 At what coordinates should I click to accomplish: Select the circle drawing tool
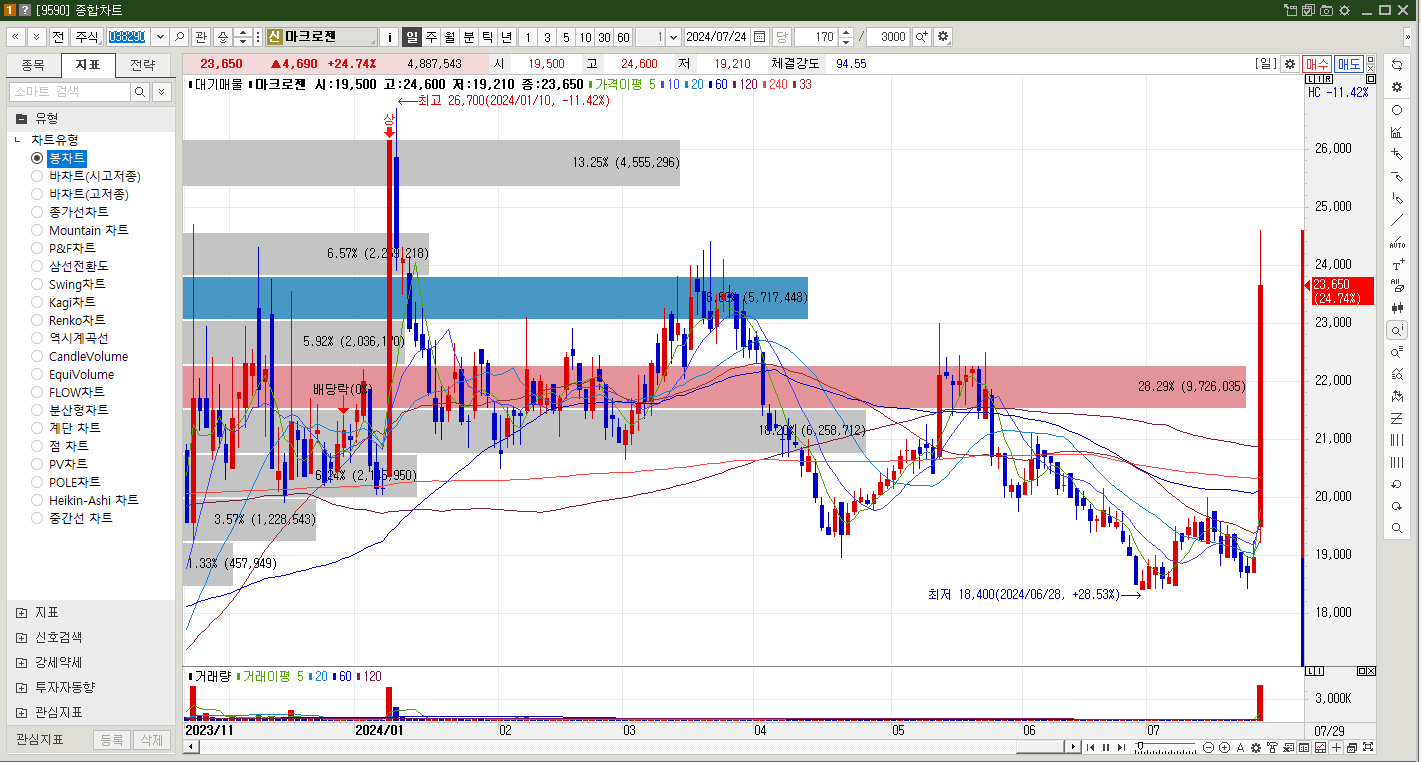[x=1397, y=110]
